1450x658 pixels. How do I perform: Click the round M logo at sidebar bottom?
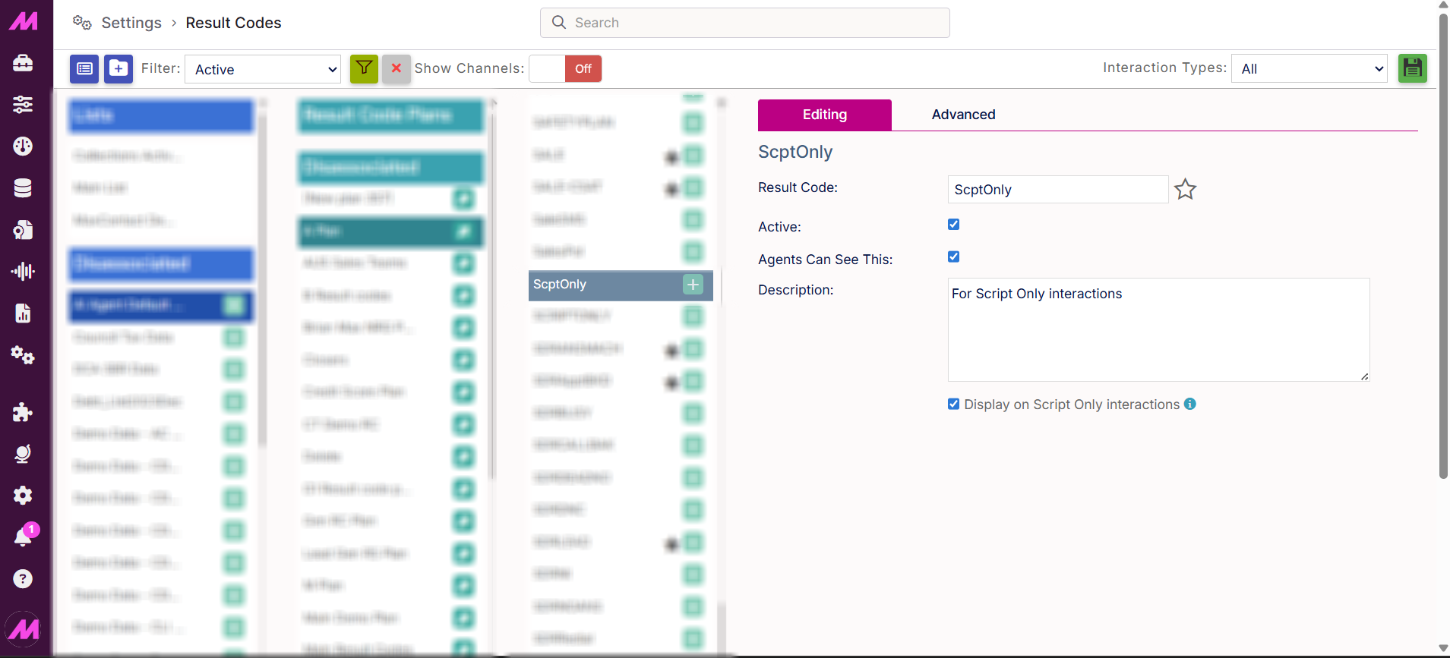pos(23,629)
